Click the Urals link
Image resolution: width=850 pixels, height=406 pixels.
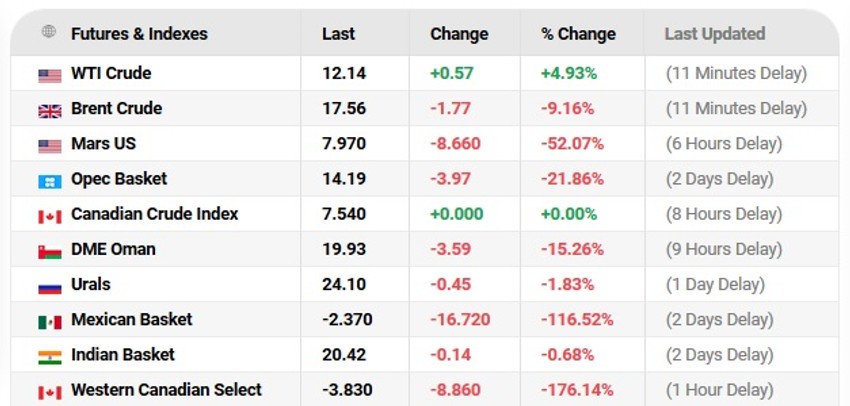click(91, 285)
